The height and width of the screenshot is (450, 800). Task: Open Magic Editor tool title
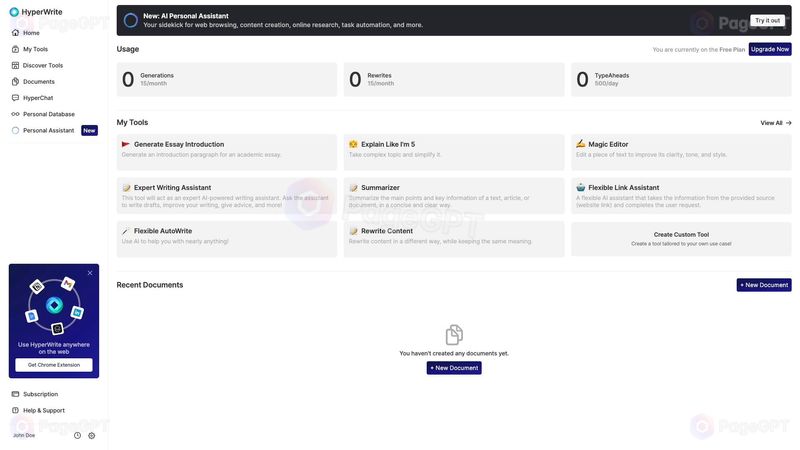click(x=608, y=144)
